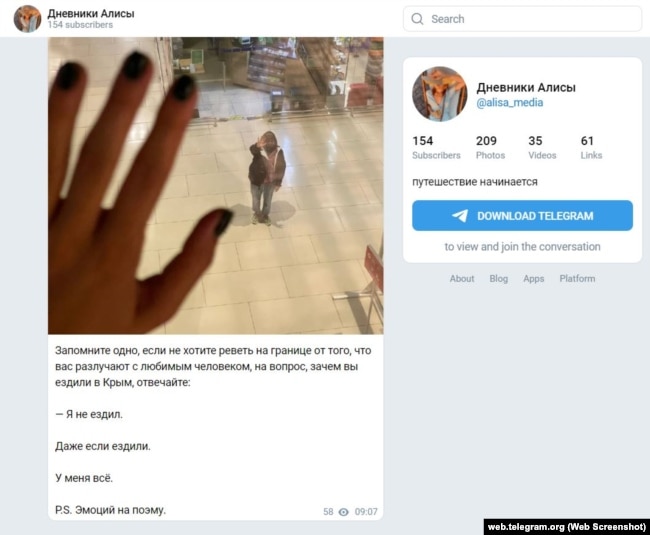Click the large channel avatar in the sidebar
This screenshot has height=535, width=650.
point(439,94)
